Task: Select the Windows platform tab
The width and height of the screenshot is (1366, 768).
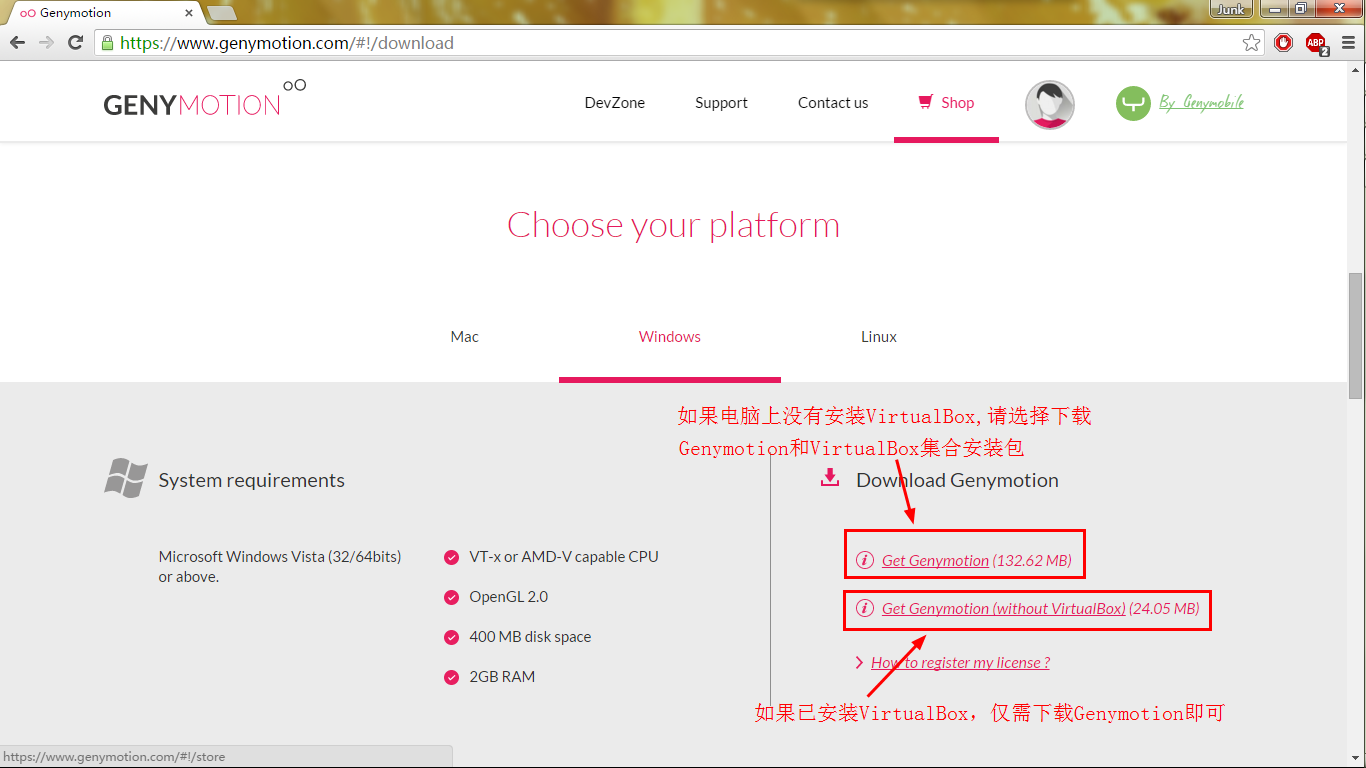Action: (670, 337)
